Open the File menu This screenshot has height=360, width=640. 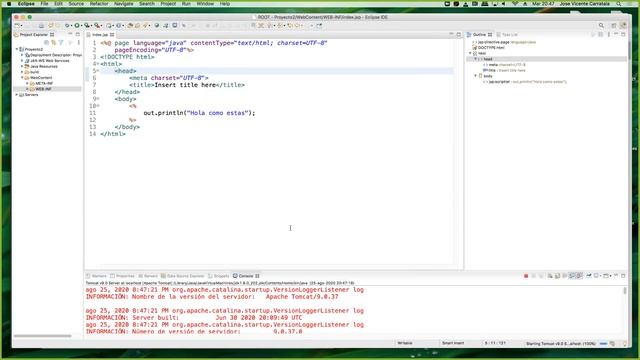pyautogui.click(x=44, y=4)
